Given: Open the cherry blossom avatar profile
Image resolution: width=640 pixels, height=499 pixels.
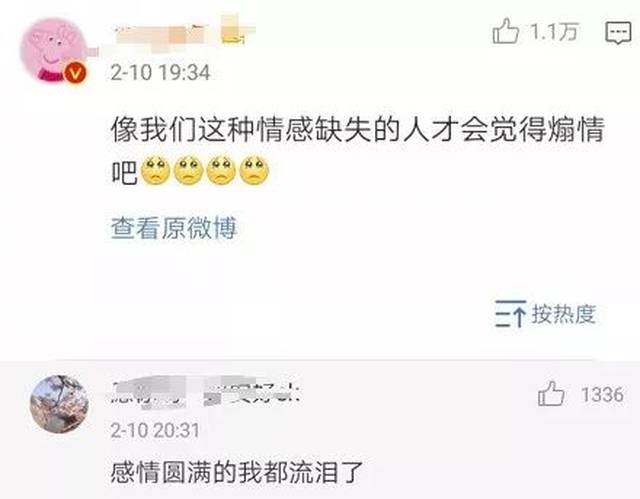Looking at the screenshot, I should pyautogui.click(x=60, y=404).
